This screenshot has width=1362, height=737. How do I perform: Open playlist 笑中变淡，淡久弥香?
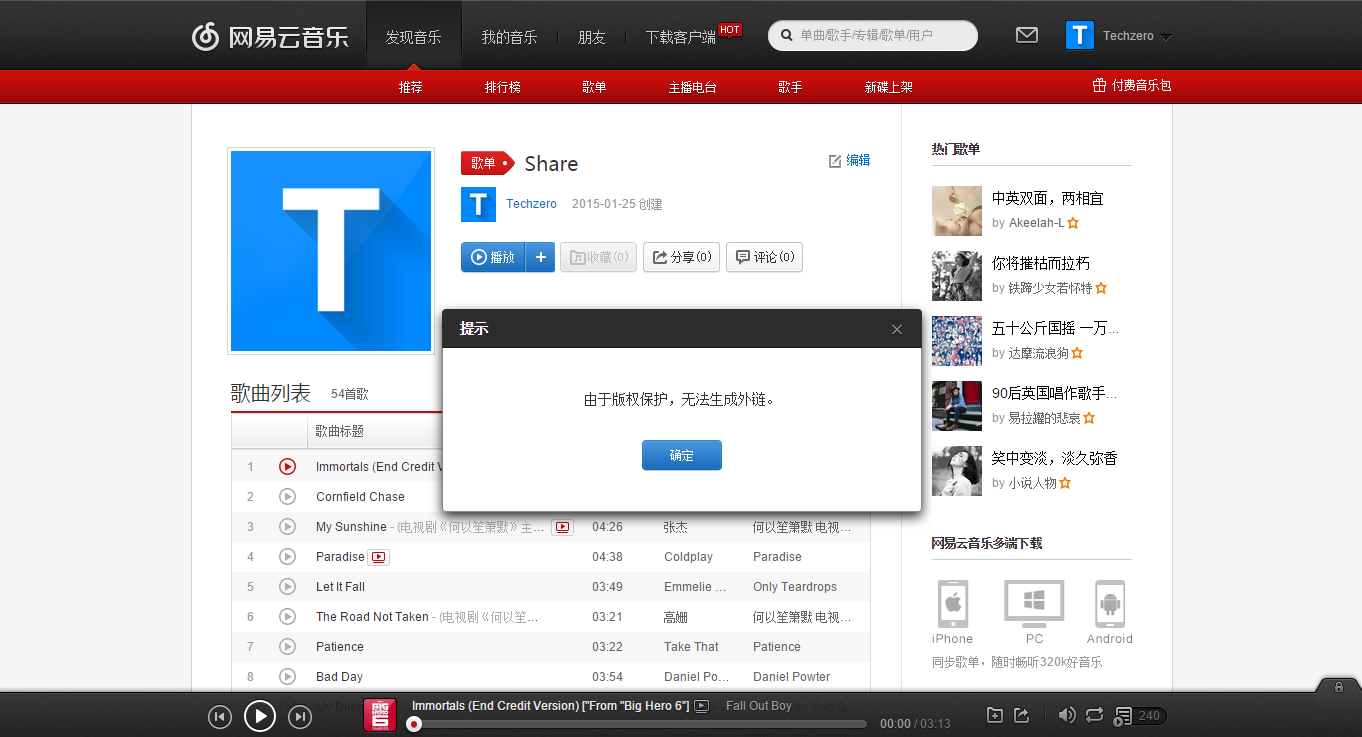tap(1055, 458)
